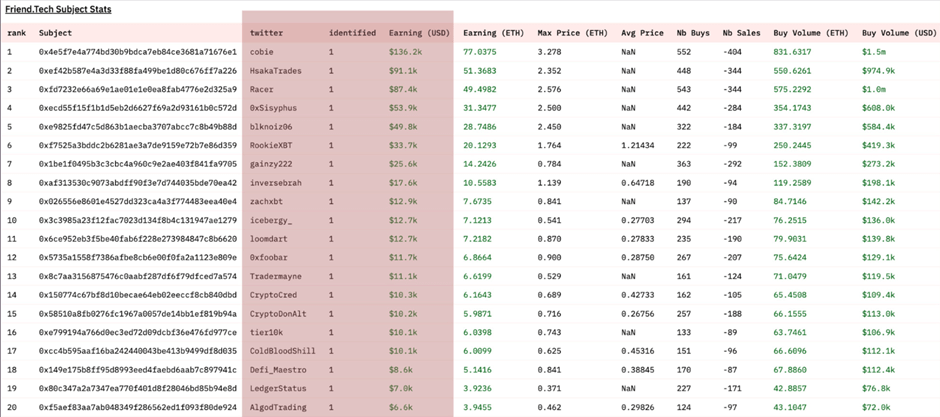Image resolution: width=940 pixels, height=417 pixels.
Task: Select the 0.64718 average price value
Action: point(638,183)
